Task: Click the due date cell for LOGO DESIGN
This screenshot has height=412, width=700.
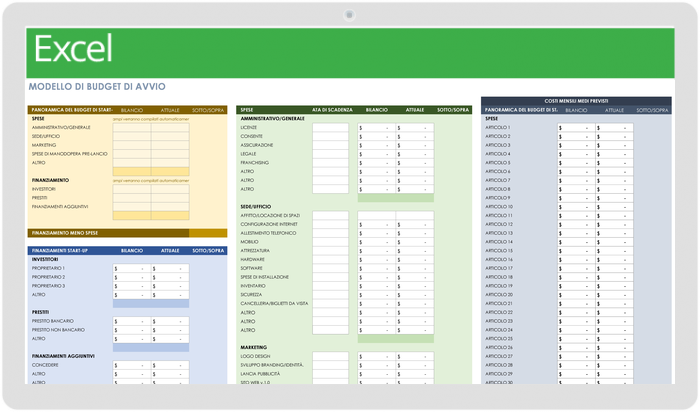Action: pos(330,356)
